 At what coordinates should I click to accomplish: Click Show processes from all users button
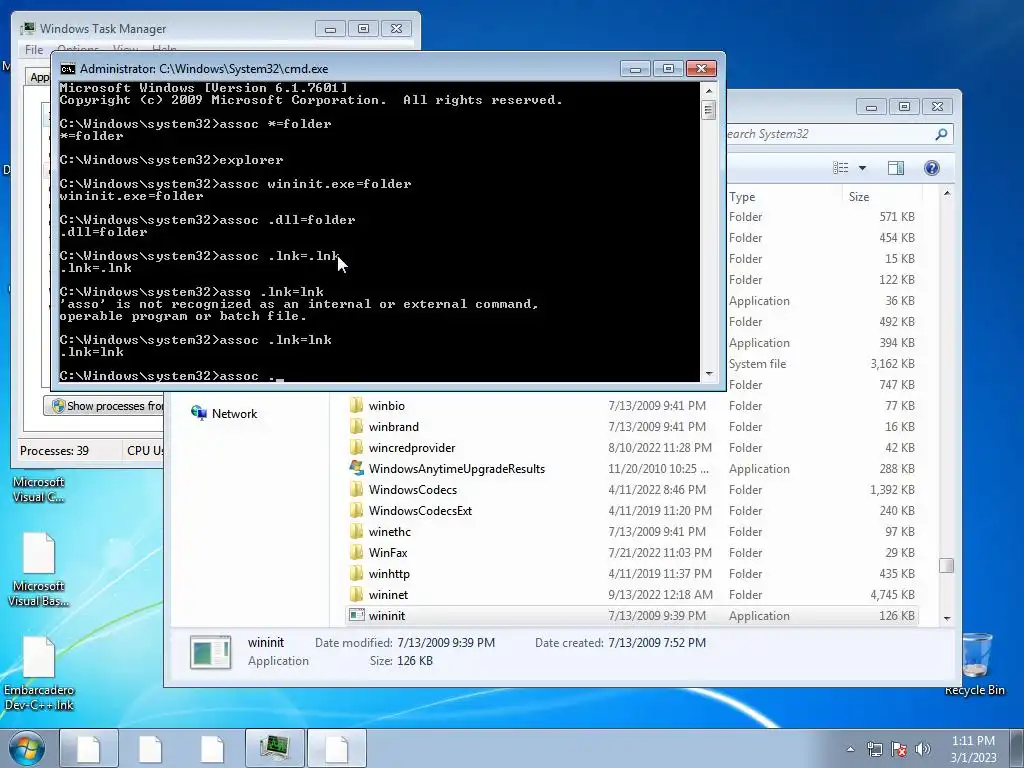tap(104, 406)
